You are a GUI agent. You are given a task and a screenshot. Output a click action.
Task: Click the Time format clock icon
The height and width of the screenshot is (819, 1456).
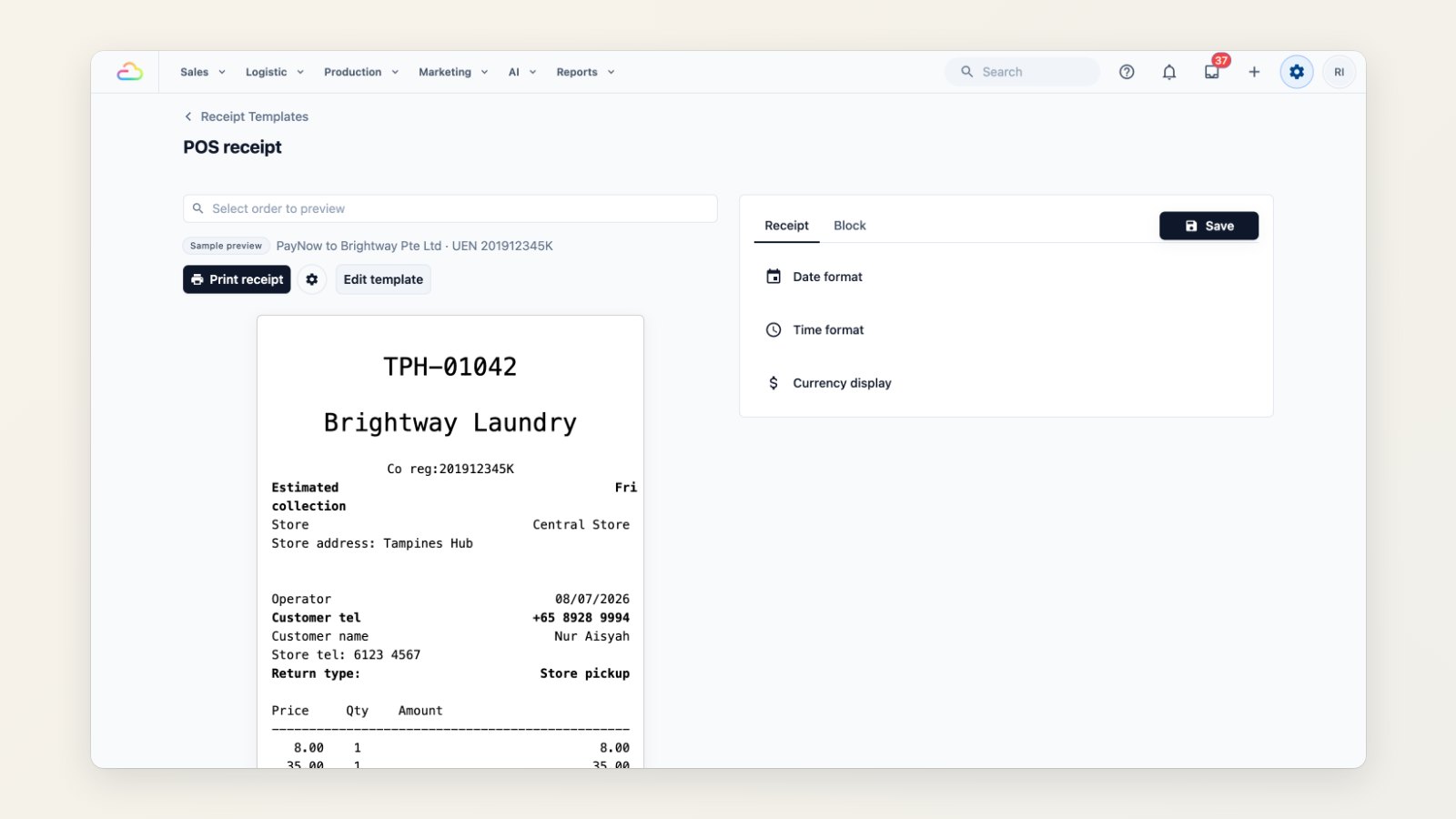pos(773,330)
